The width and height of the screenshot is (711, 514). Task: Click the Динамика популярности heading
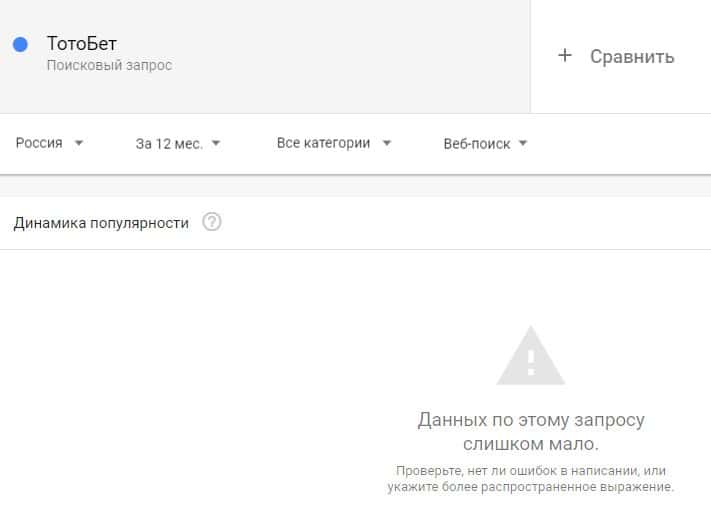(x=101, y=223)
